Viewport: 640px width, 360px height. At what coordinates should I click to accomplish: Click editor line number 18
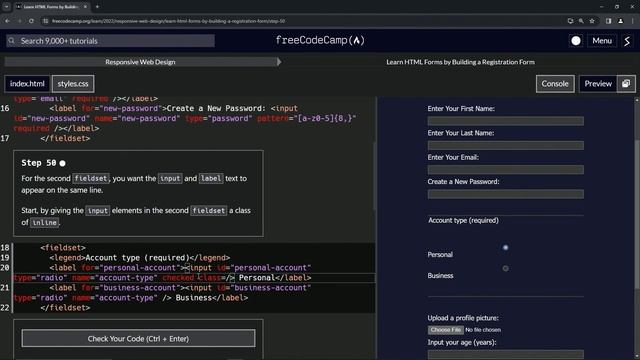5,248
